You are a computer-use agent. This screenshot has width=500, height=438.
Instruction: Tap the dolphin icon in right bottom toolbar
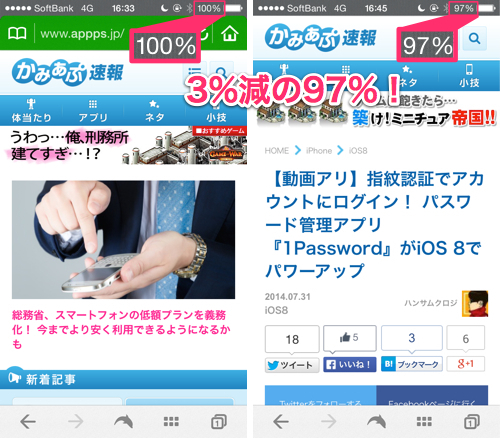376,422
